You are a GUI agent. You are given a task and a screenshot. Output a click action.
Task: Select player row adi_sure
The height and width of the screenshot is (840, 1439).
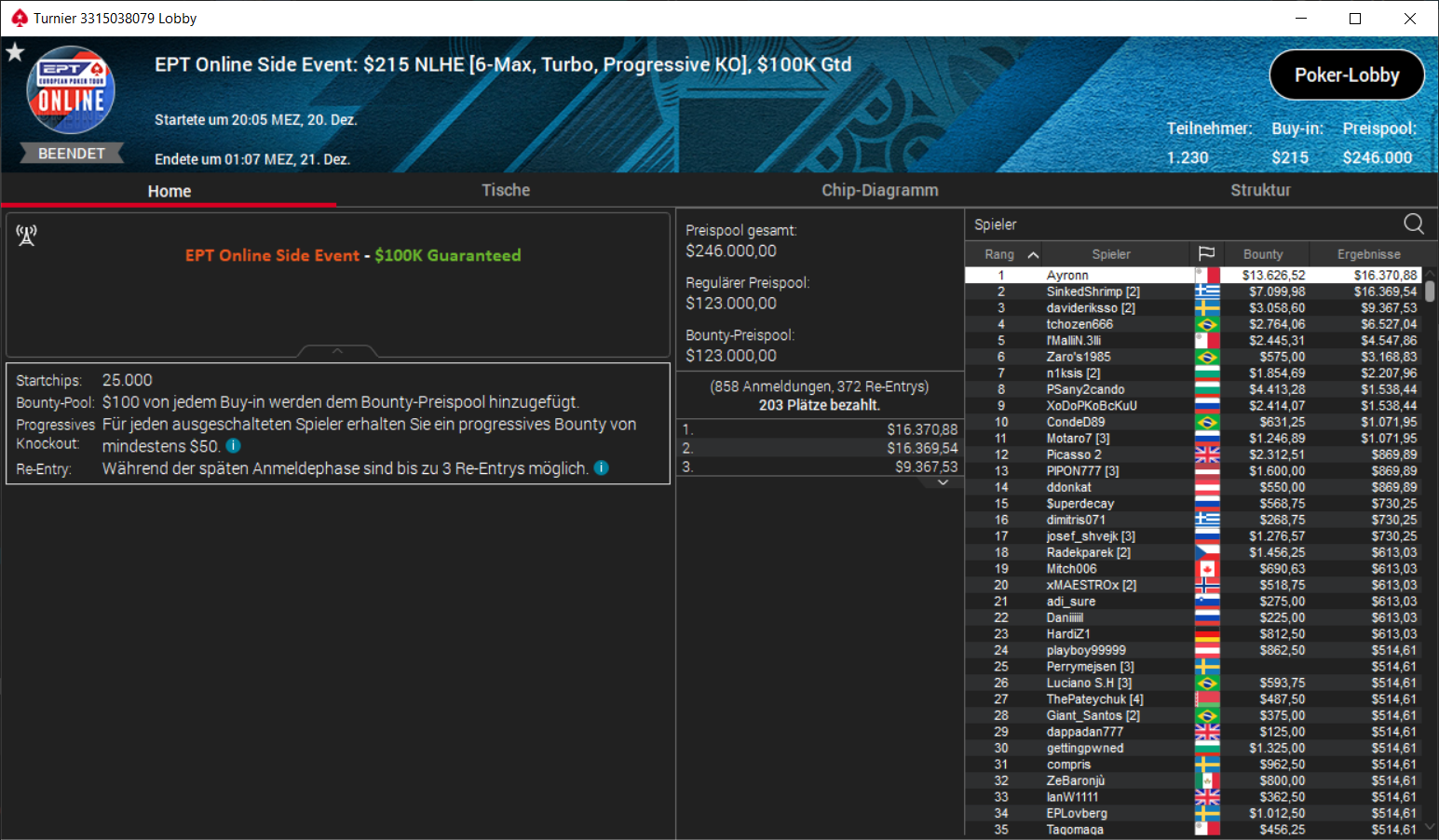click(1194, 602)
